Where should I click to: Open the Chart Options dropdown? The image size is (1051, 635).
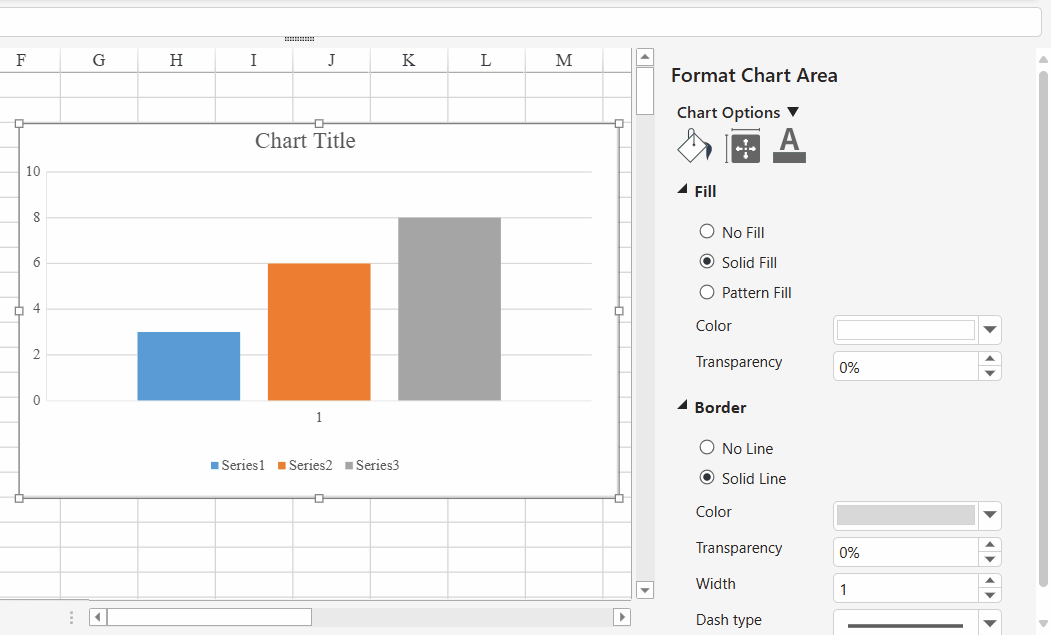(738, 112)
